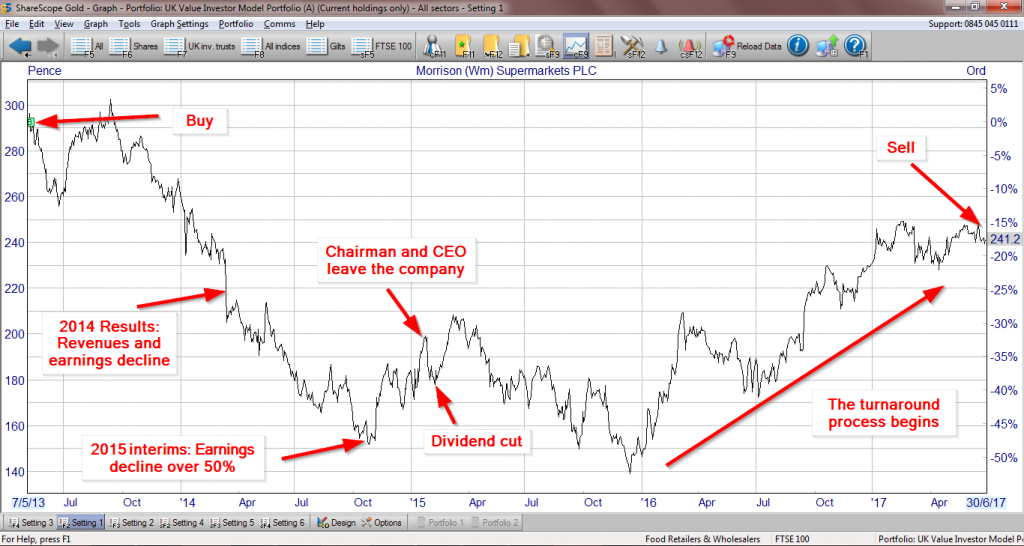Open the File menu
The image size is (1024, 546).
coord(12,24)
